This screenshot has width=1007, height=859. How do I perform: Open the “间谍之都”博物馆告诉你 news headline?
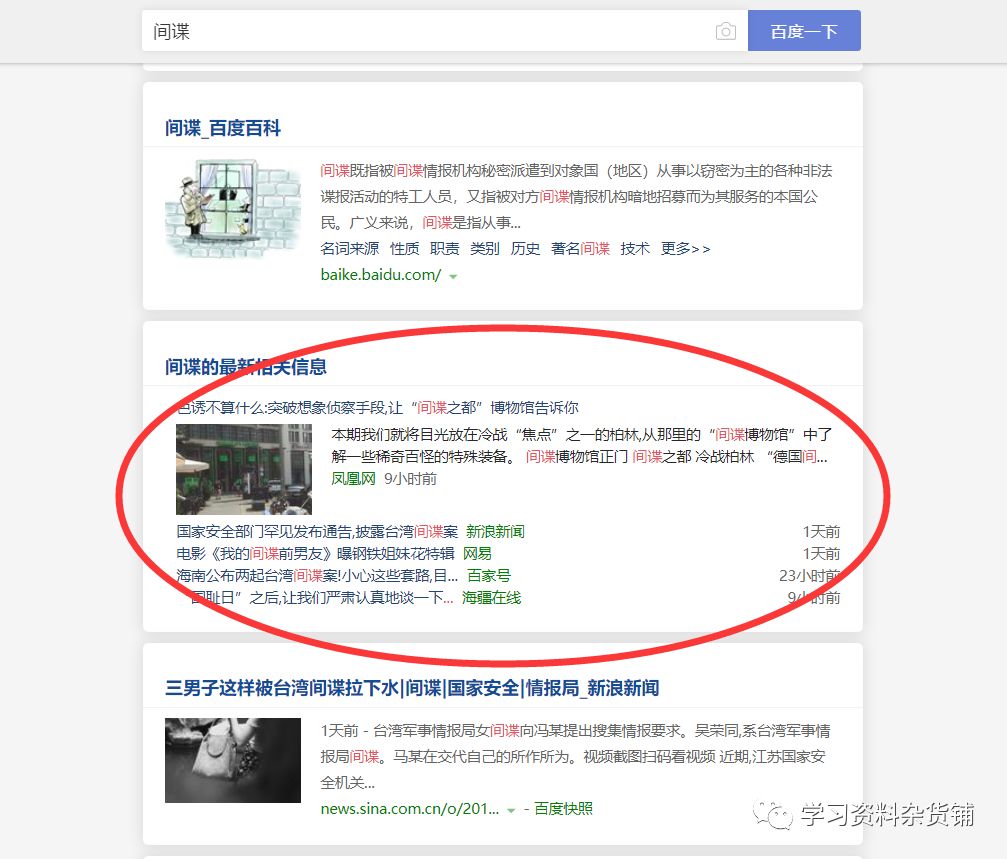point(377,408)
